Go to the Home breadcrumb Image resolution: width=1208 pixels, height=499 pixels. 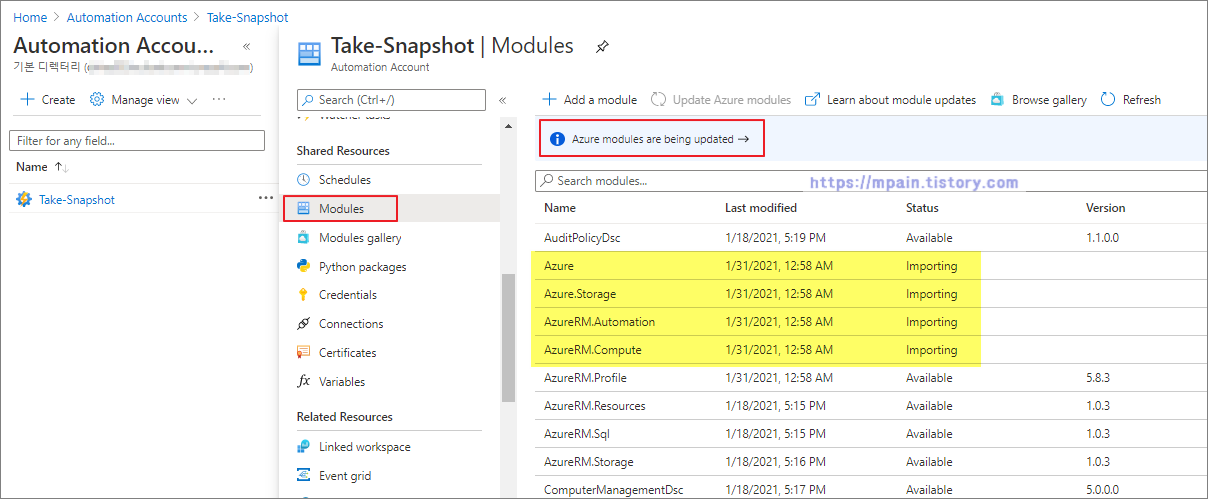(30, 17)
